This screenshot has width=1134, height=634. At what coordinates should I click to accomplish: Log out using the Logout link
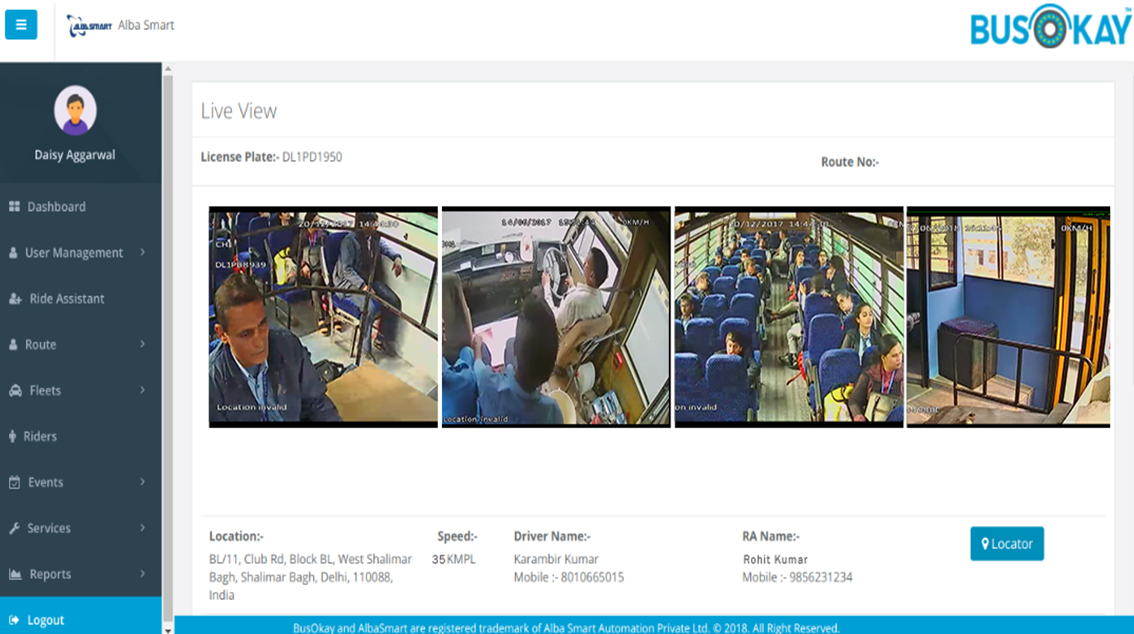coord(45,620)
